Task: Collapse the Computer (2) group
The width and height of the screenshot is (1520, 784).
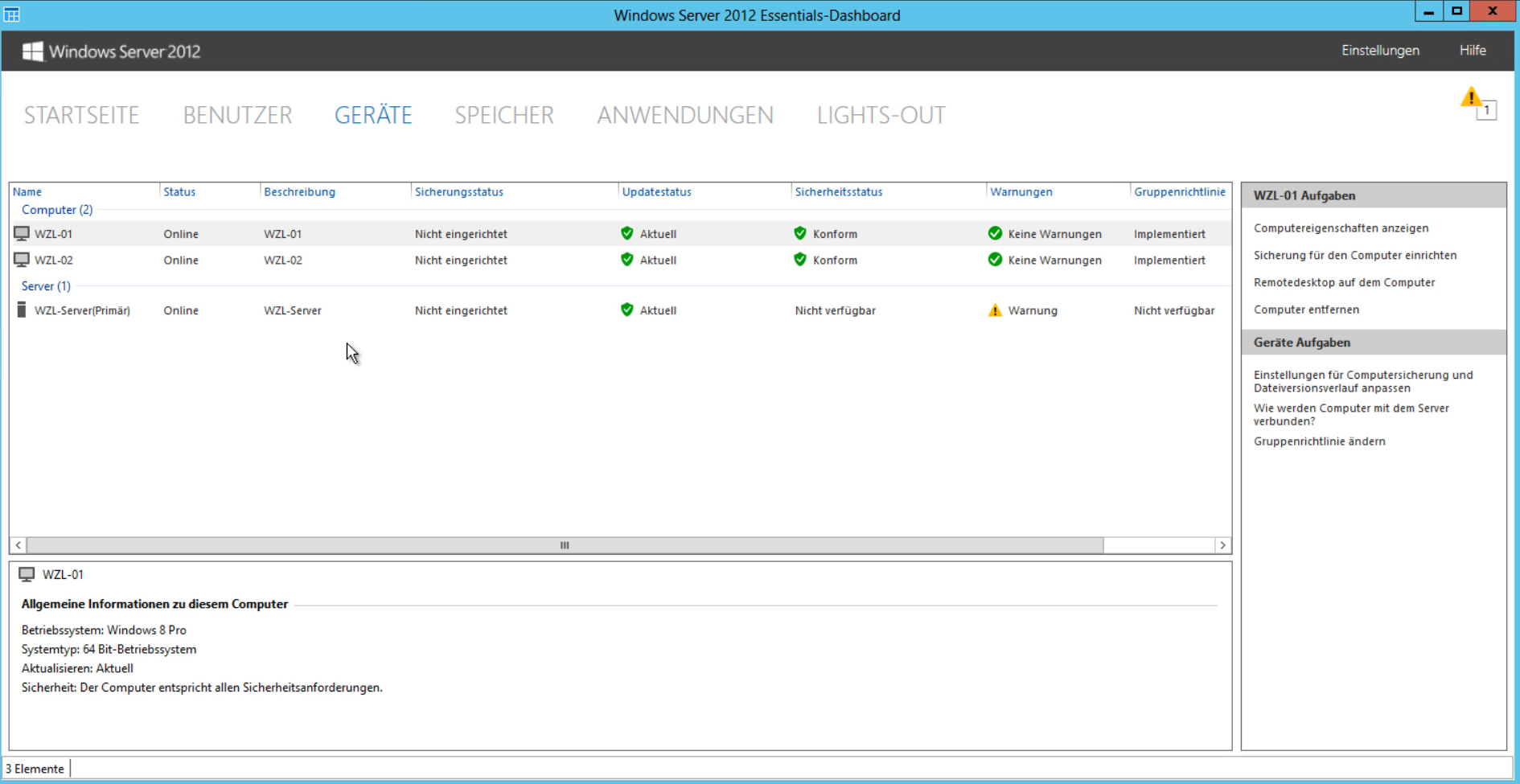Action: click(x=57, y=210)
